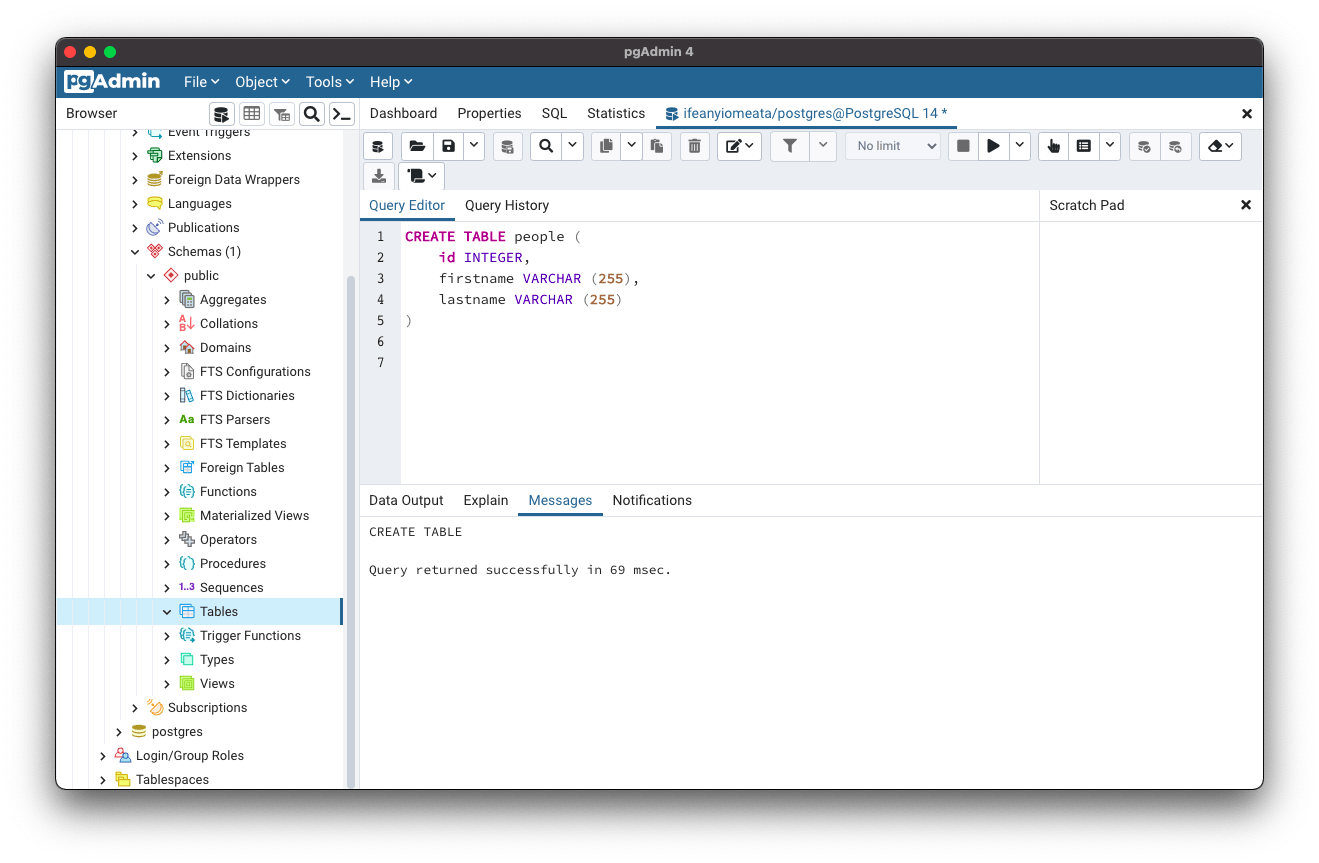The image size is (1319, 863).
Task: Click the Explain hand pointer icon
Action: [x=1053, y=146]
